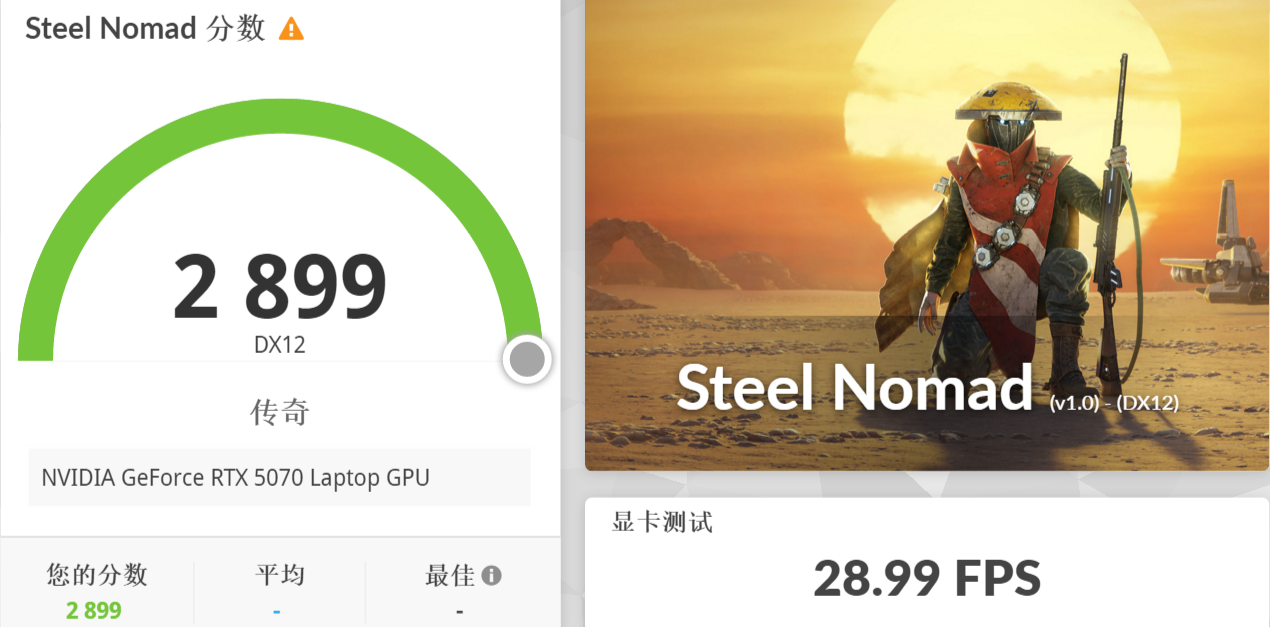1270x627 pixels.
Task: Click the warning triangle beside Steel Nomad 分数
Action: pyautogui.click(x=291, y=28)
